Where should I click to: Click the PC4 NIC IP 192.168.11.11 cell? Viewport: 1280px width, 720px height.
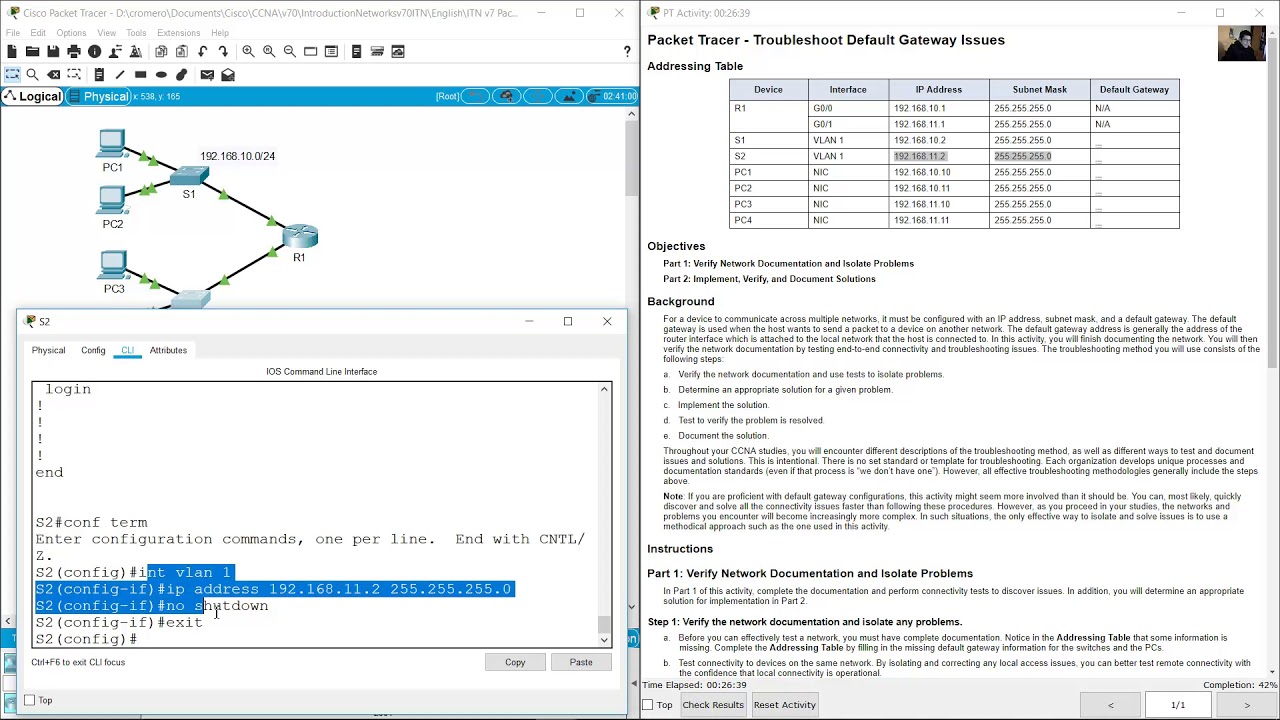(x=939, y=220)
